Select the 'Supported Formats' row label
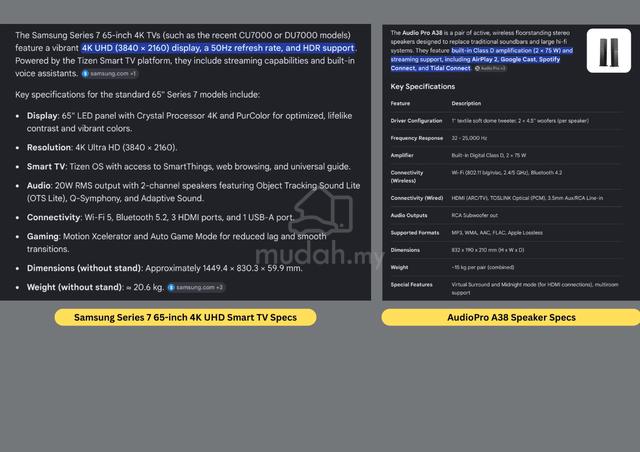This screenshot has height=452, width=640. [415, 233]
